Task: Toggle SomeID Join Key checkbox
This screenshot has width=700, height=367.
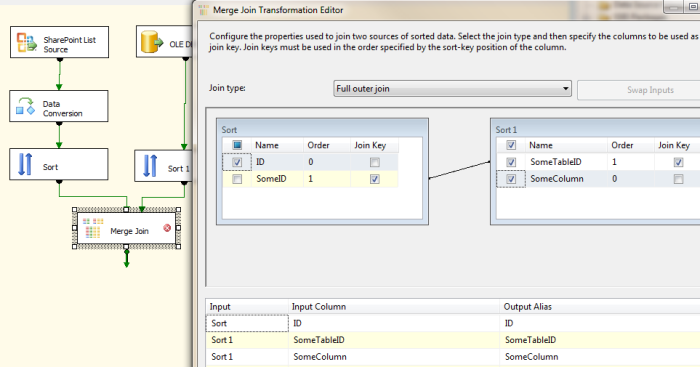Action: pos(375,179)
